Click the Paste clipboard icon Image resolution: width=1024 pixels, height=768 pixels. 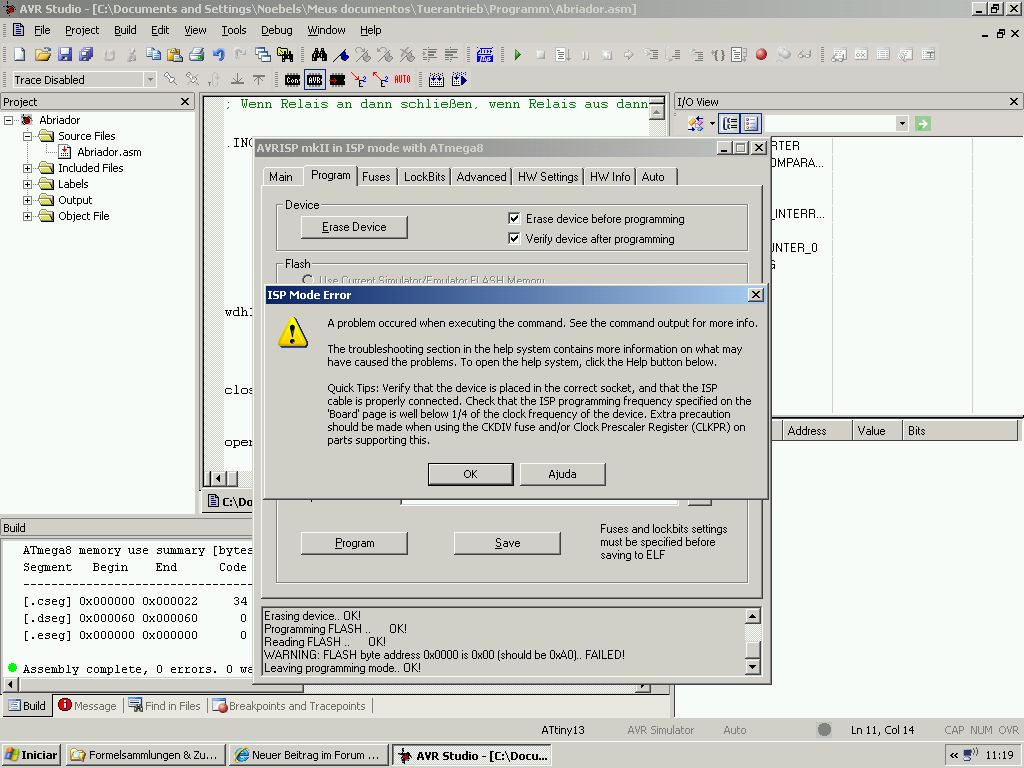pos(174,54)
